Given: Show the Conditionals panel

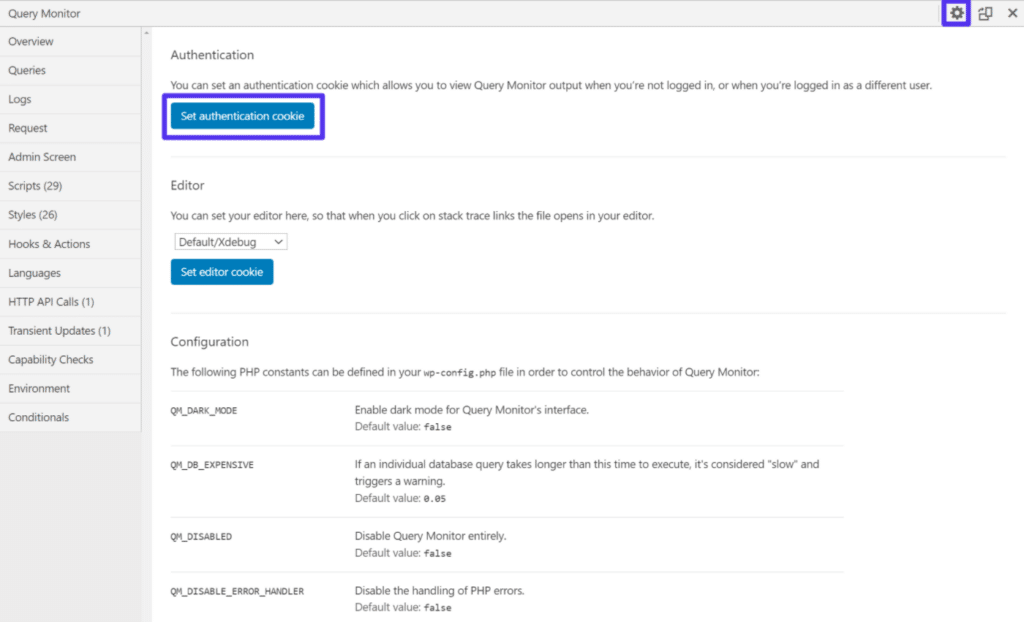Looking at the screenshot, I should coord(38,417).
